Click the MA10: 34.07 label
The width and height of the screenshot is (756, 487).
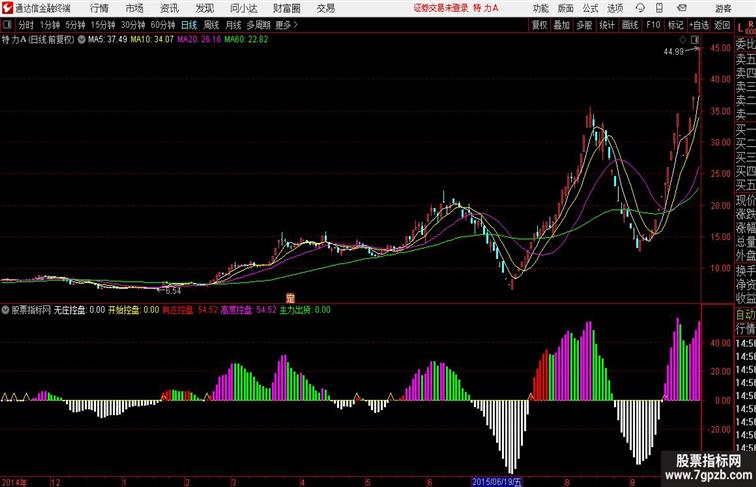152,40
